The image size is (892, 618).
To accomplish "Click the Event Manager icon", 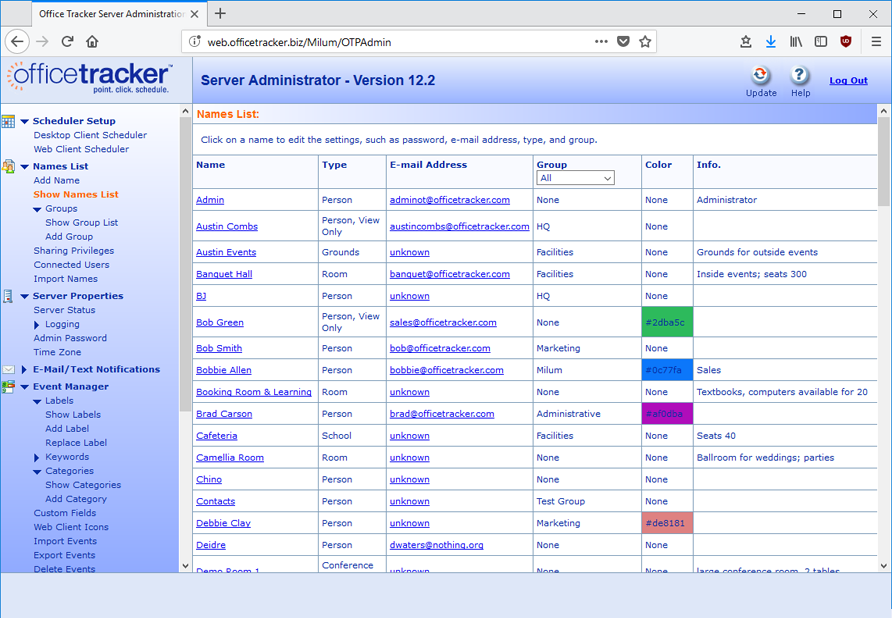I will pos(9,387).
